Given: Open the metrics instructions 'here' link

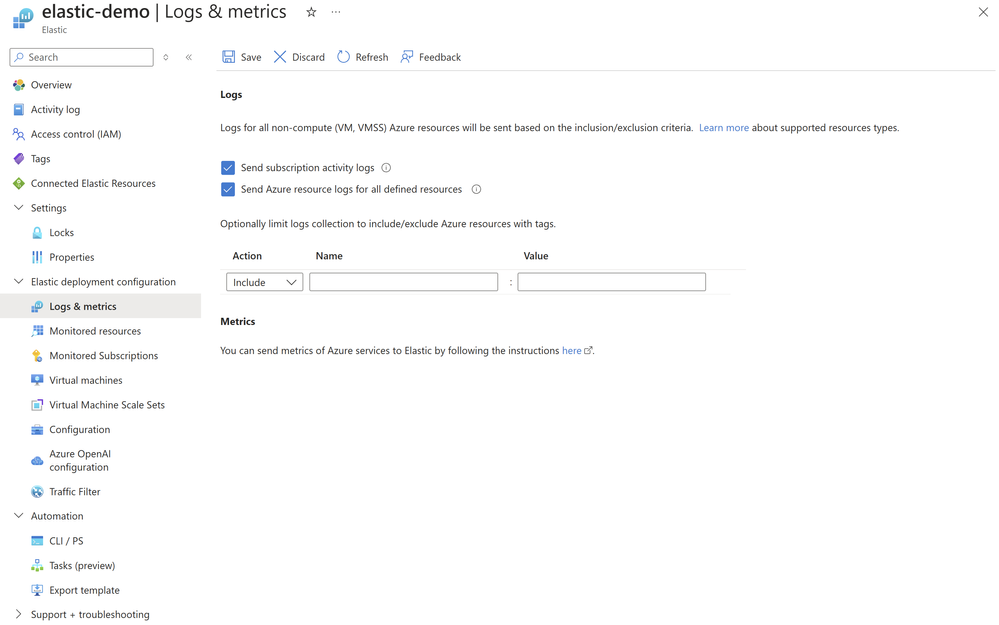Looking at the screenshot, I should point(571,350).
